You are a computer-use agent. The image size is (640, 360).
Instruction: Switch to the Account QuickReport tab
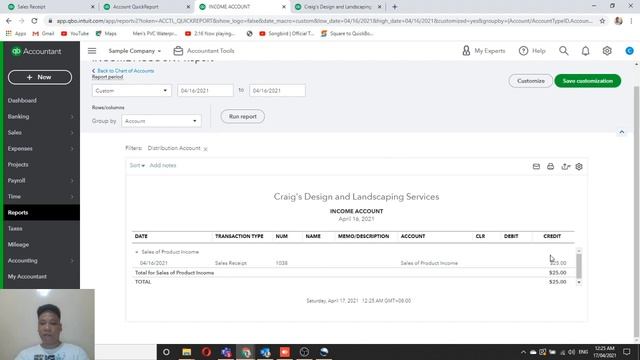(x=146, y=7)
